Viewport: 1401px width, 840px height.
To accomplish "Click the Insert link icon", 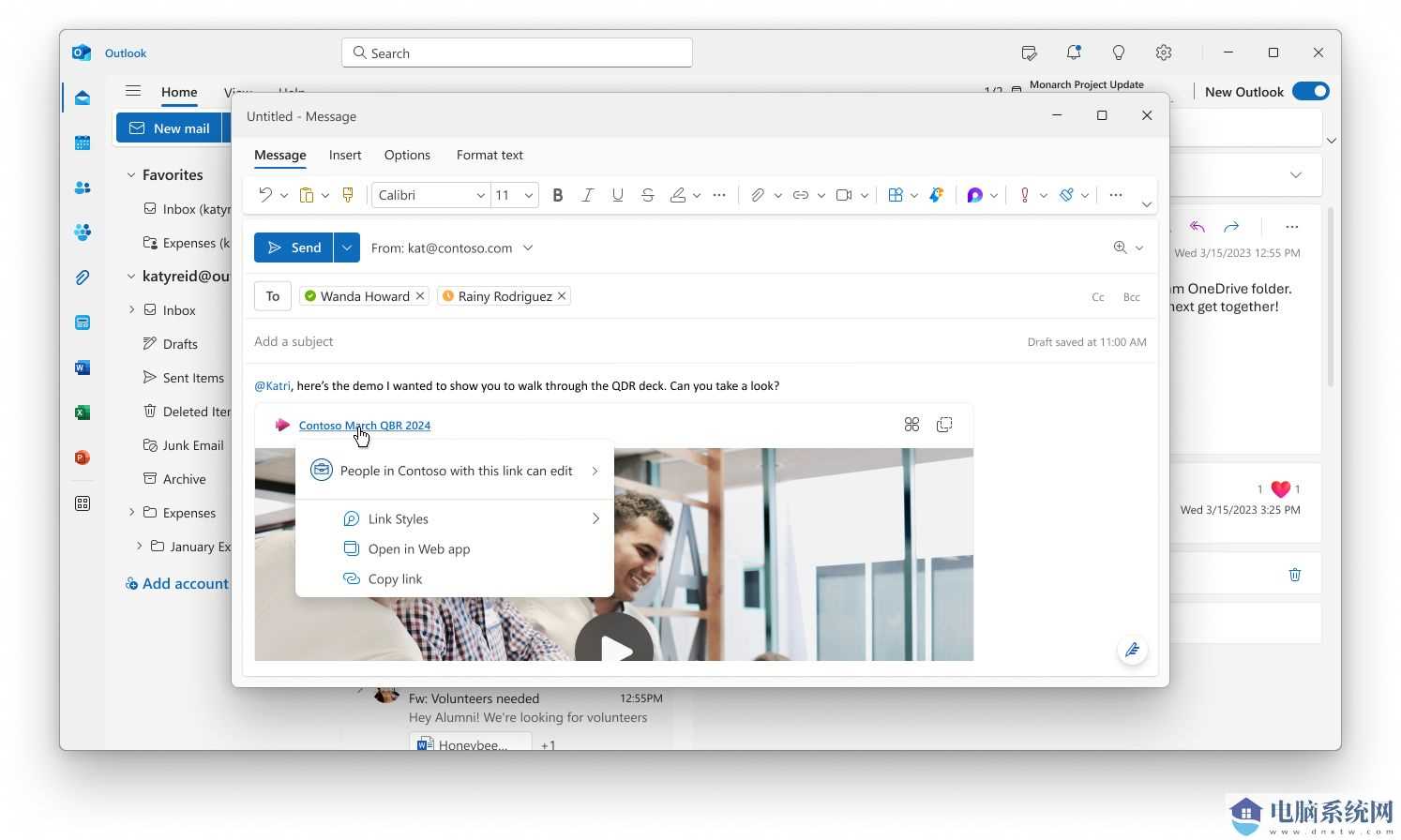I will pos(801,195).
